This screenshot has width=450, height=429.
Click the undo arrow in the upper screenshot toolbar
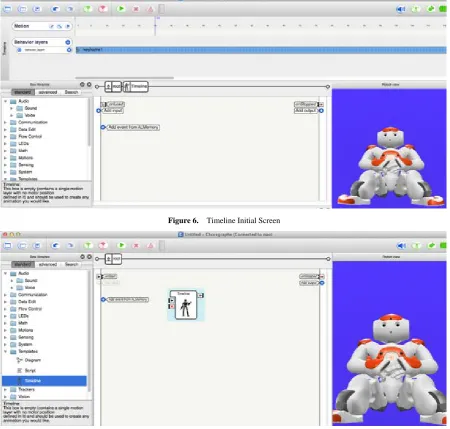coord(55,9)
